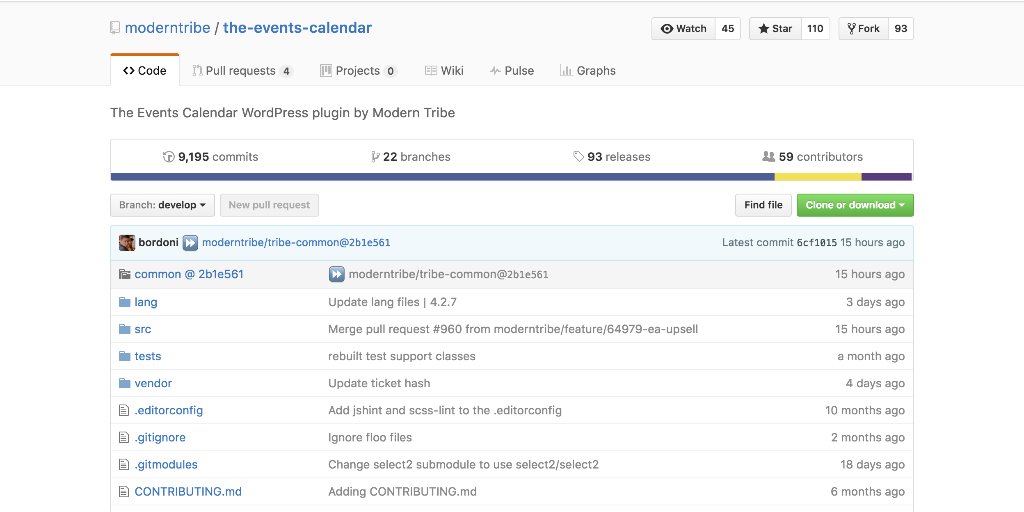
Task: Open the bordoni author link
Action: (x=158, y=242)
